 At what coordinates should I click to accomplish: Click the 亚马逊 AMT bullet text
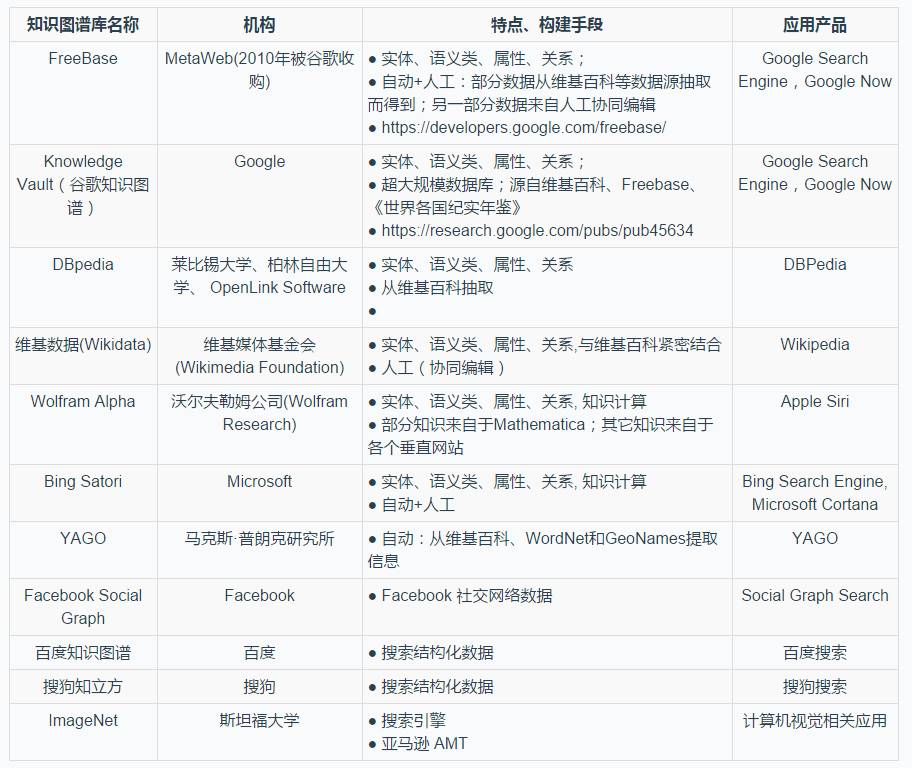coord(425,744)
